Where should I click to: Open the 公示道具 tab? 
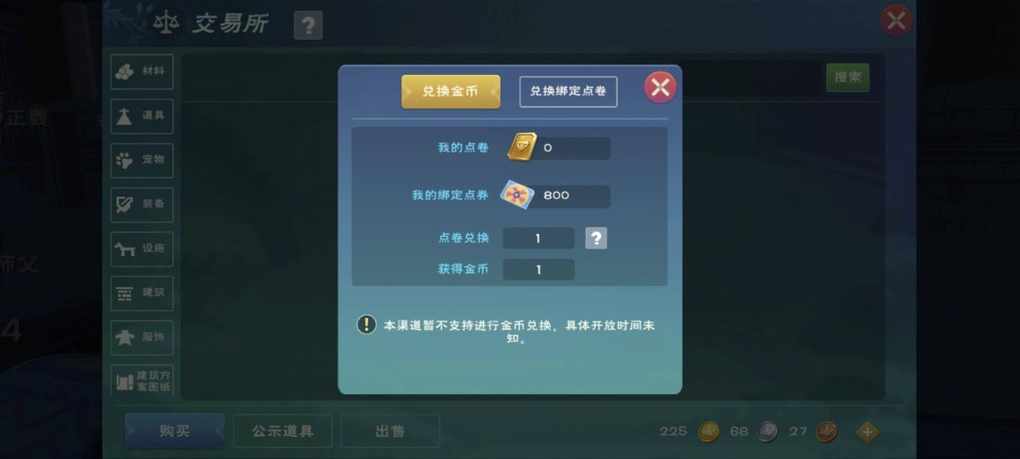pyautogui.click(x=283, y=431)
